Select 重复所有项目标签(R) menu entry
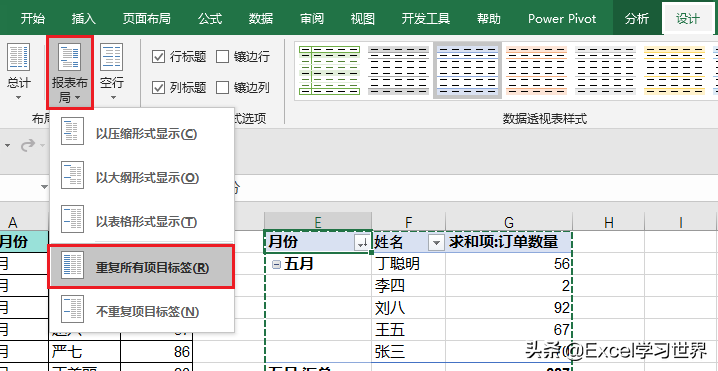718x371 pixels. tap(142, 267)
